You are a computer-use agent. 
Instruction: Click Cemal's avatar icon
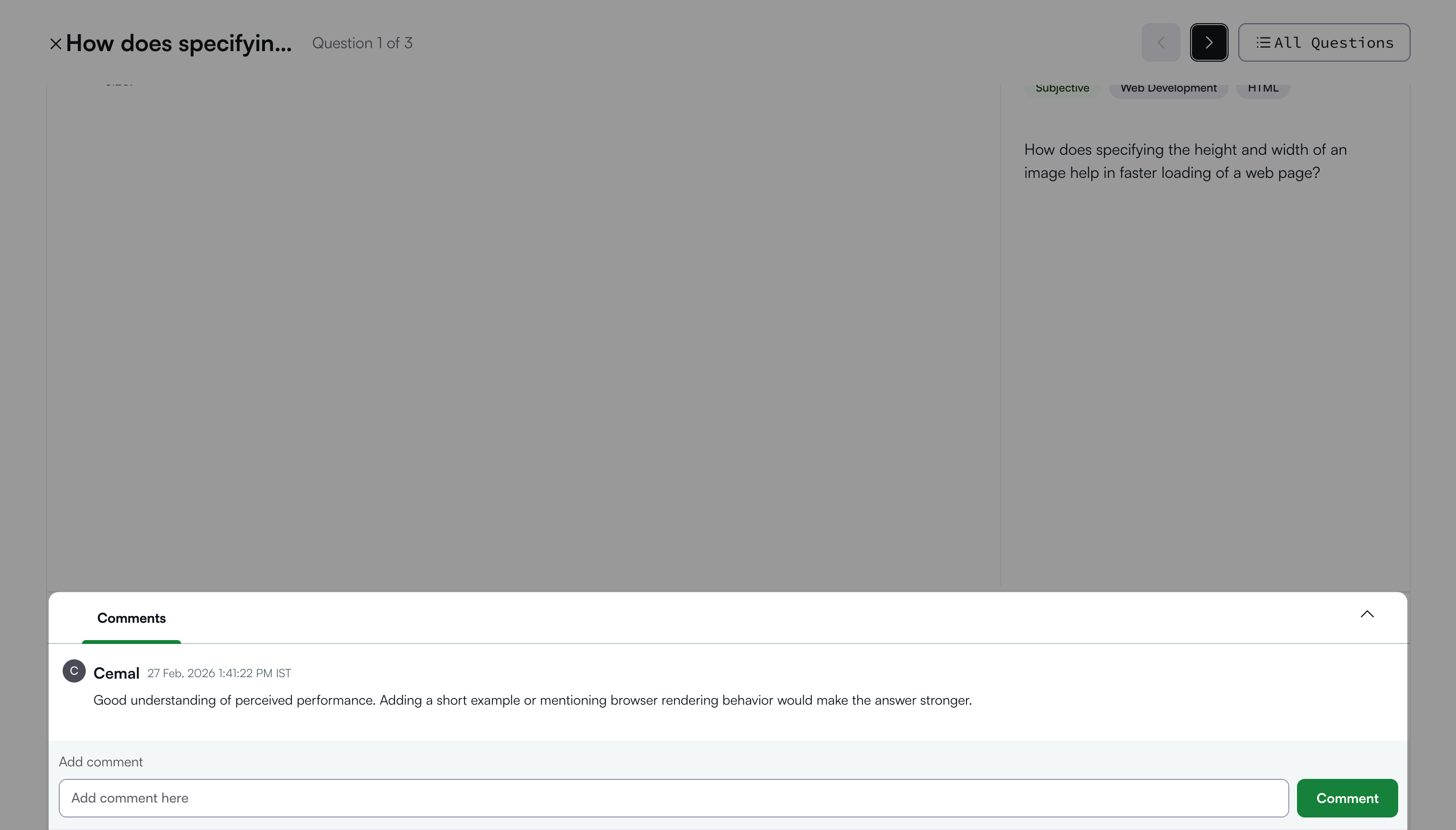pyautogui.click(x=74, y=671)
